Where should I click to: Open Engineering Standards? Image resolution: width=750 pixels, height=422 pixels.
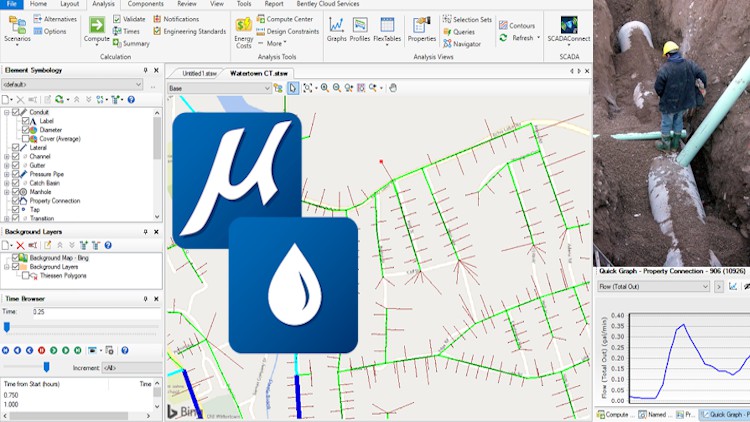[x=189, y=31]
